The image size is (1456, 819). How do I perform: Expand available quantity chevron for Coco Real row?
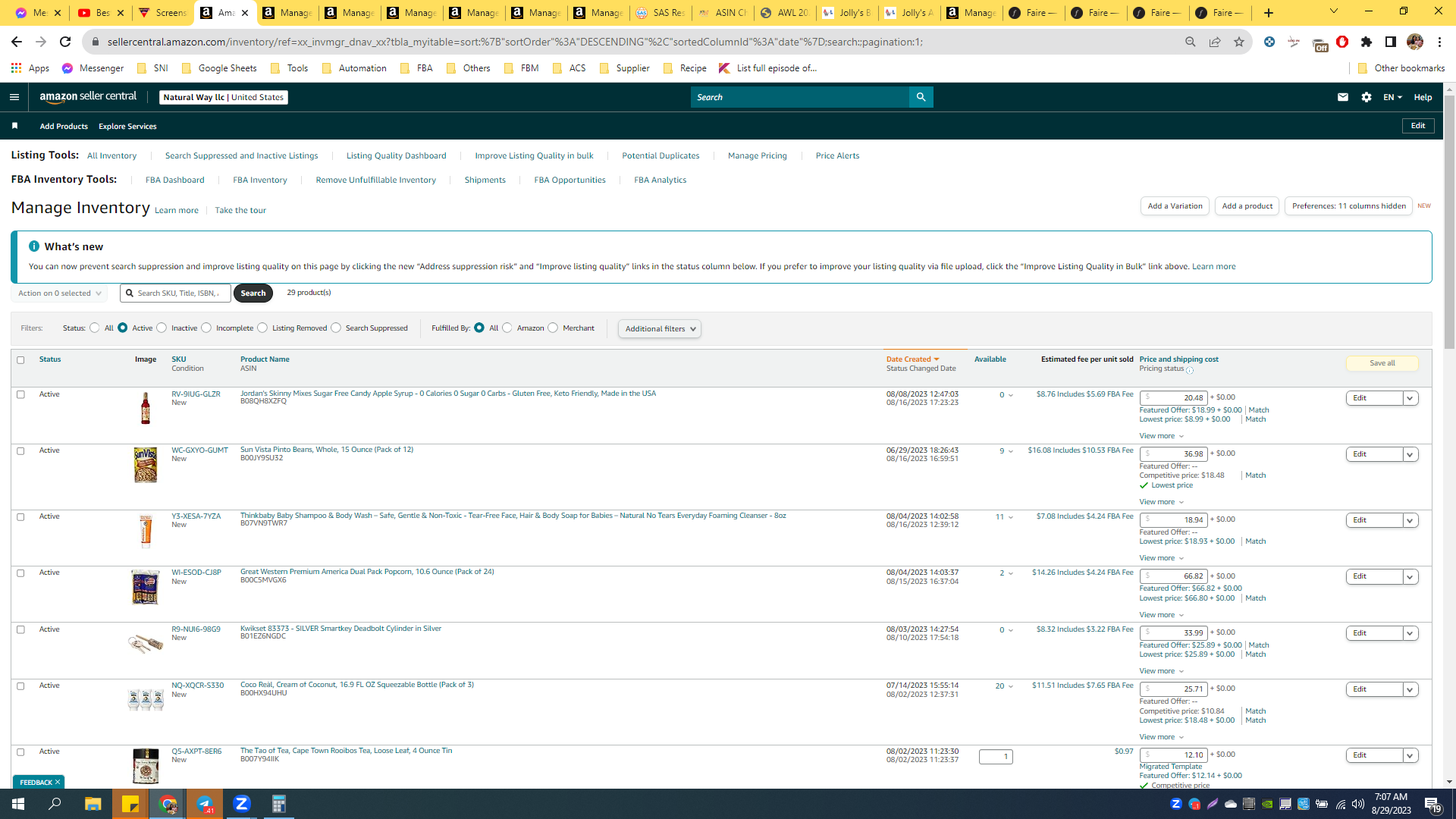[x=1011, y=686]
